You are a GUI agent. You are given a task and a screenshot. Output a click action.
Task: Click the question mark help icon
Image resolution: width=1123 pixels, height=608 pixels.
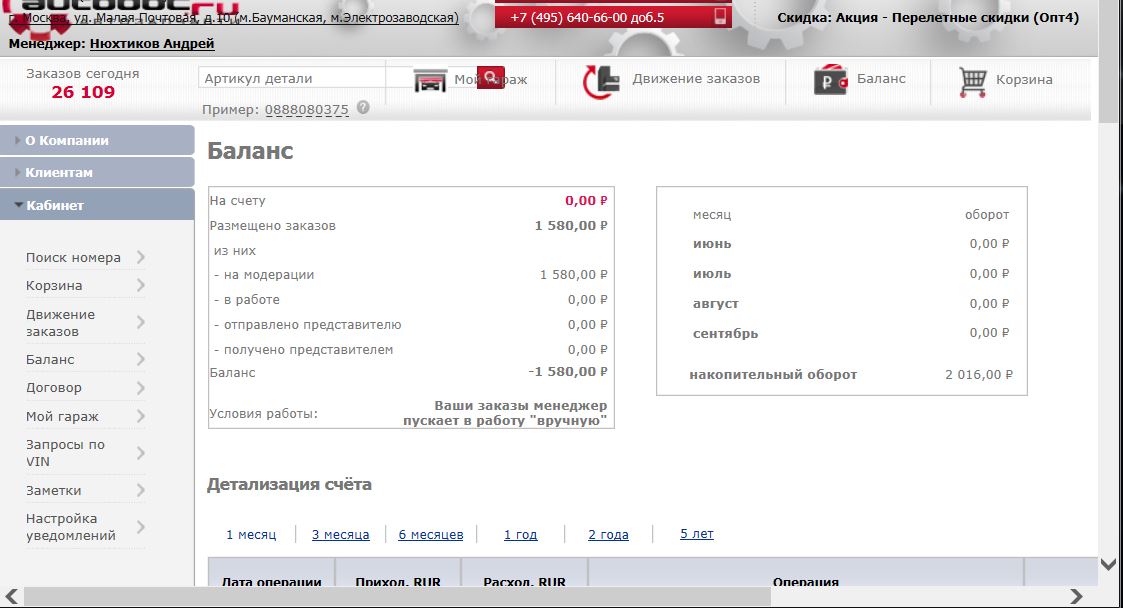pyautogui.click(x=363, y=108)
